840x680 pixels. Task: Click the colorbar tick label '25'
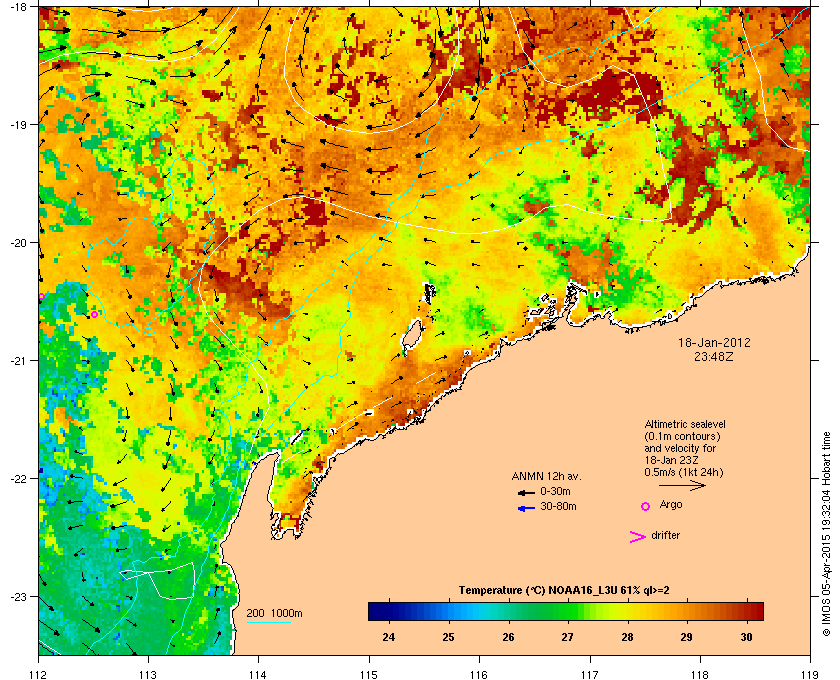point(448,637)
